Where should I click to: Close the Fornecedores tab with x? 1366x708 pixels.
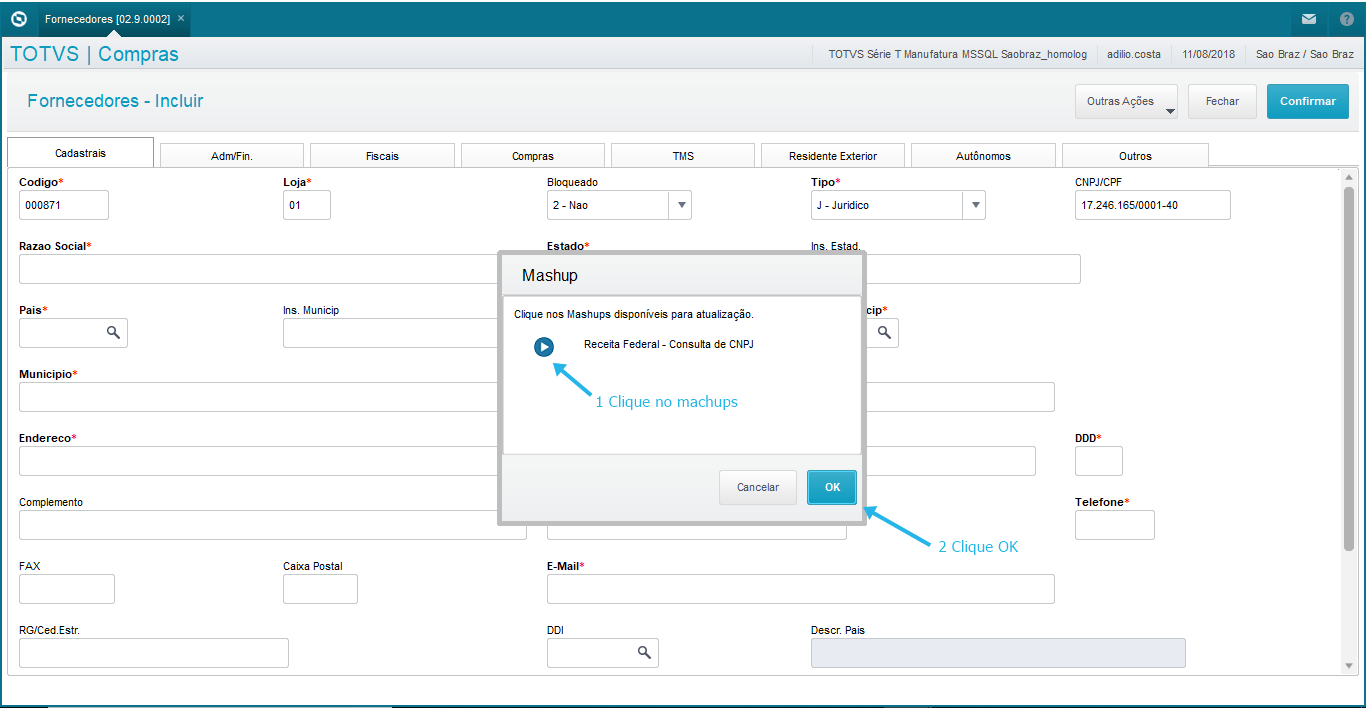click(181, 18)
